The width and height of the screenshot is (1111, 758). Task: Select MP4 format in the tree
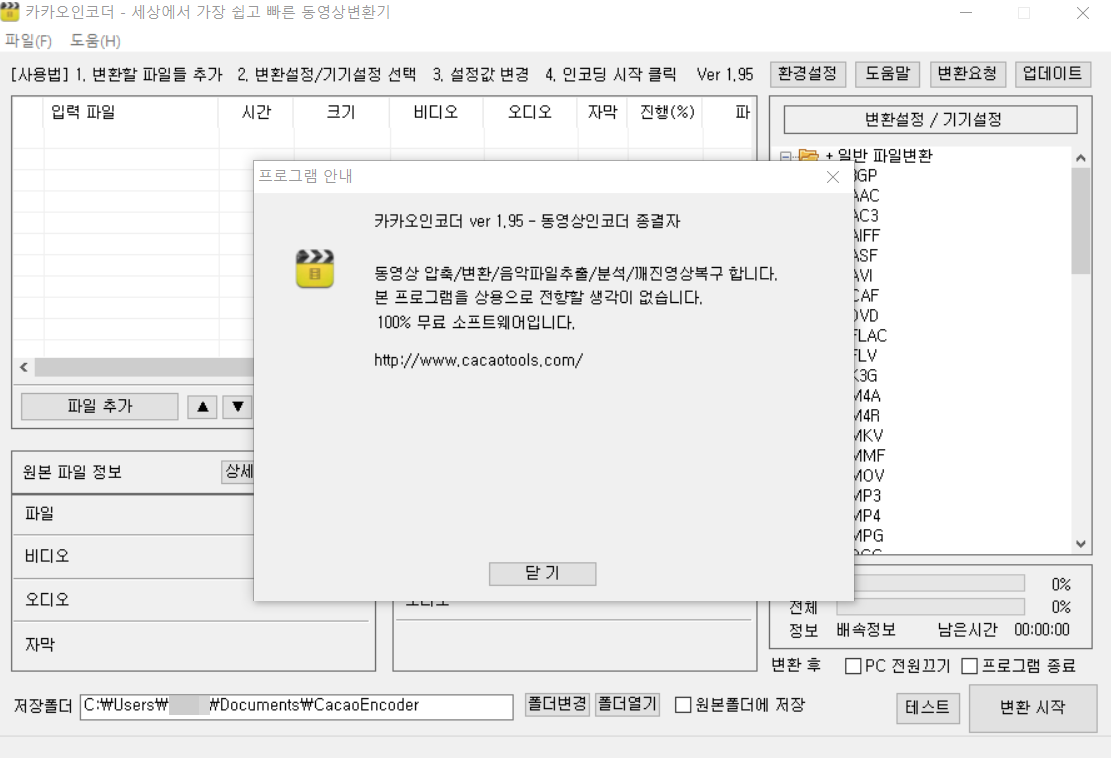867,516
